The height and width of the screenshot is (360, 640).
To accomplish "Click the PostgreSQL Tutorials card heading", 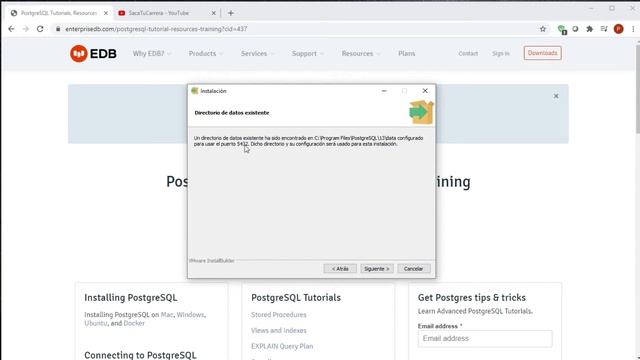I will (x=296, y=298).
